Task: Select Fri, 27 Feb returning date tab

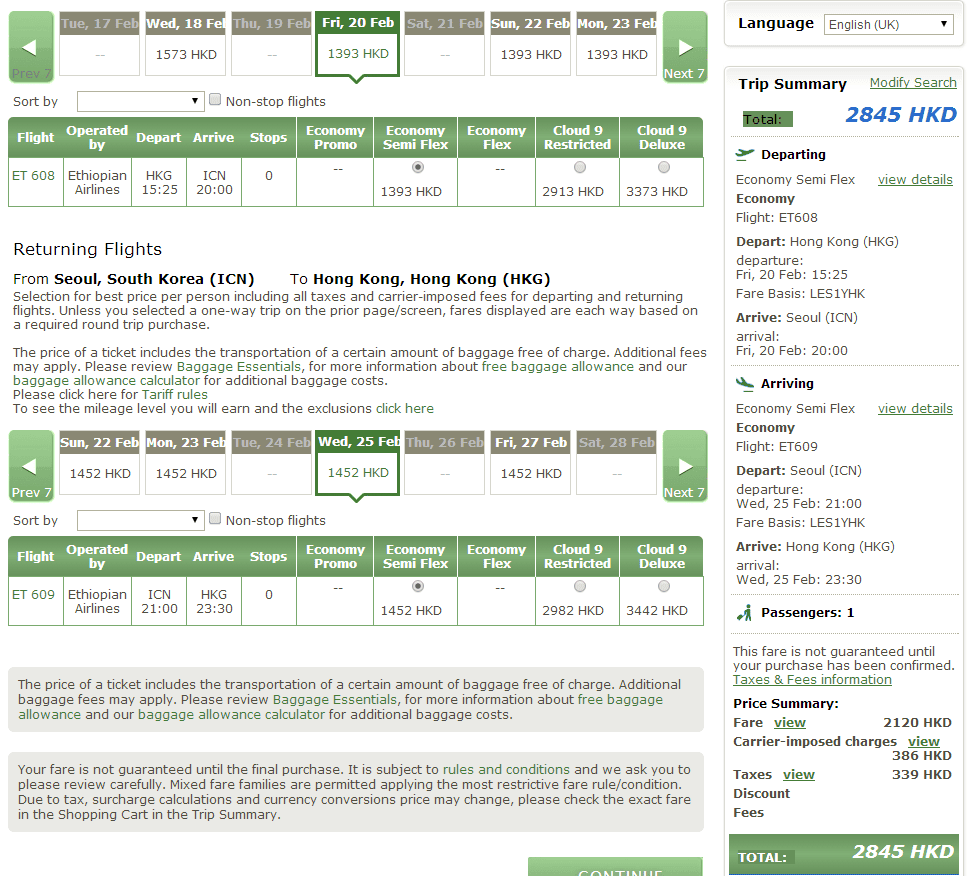Action: click(531, 464)
